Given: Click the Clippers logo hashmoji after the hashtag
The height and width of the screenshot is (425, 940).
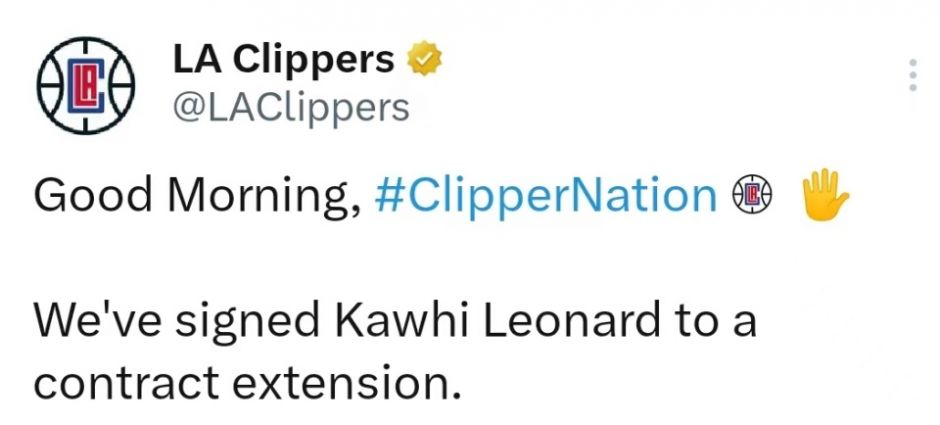Looking at the screenshot, I should [x=752, y=195].
